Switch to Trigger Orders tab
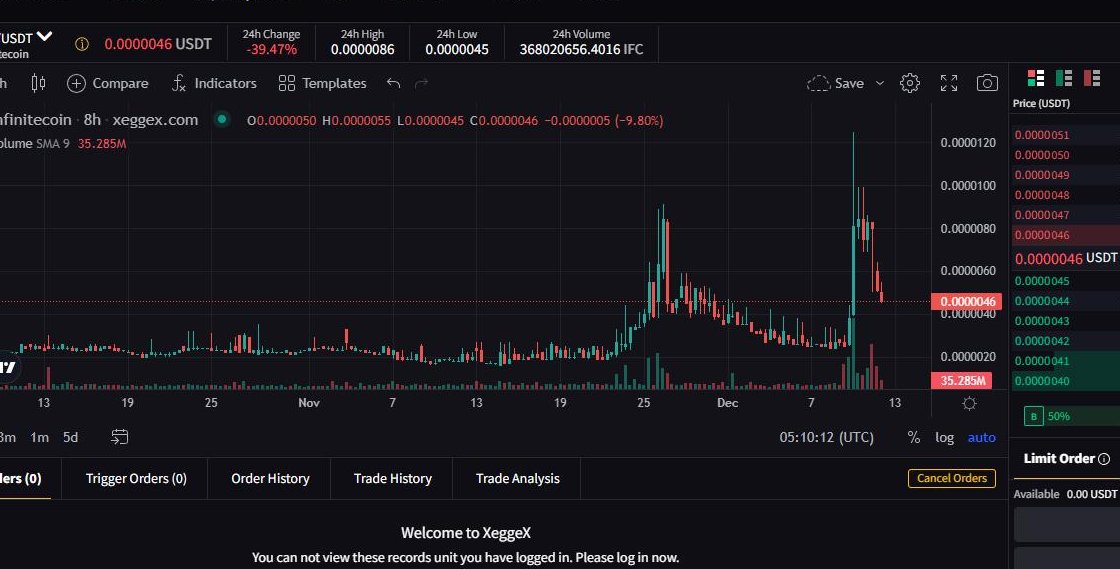The image size is (1120, 569). pyautogui.click(x=136, y=478)
